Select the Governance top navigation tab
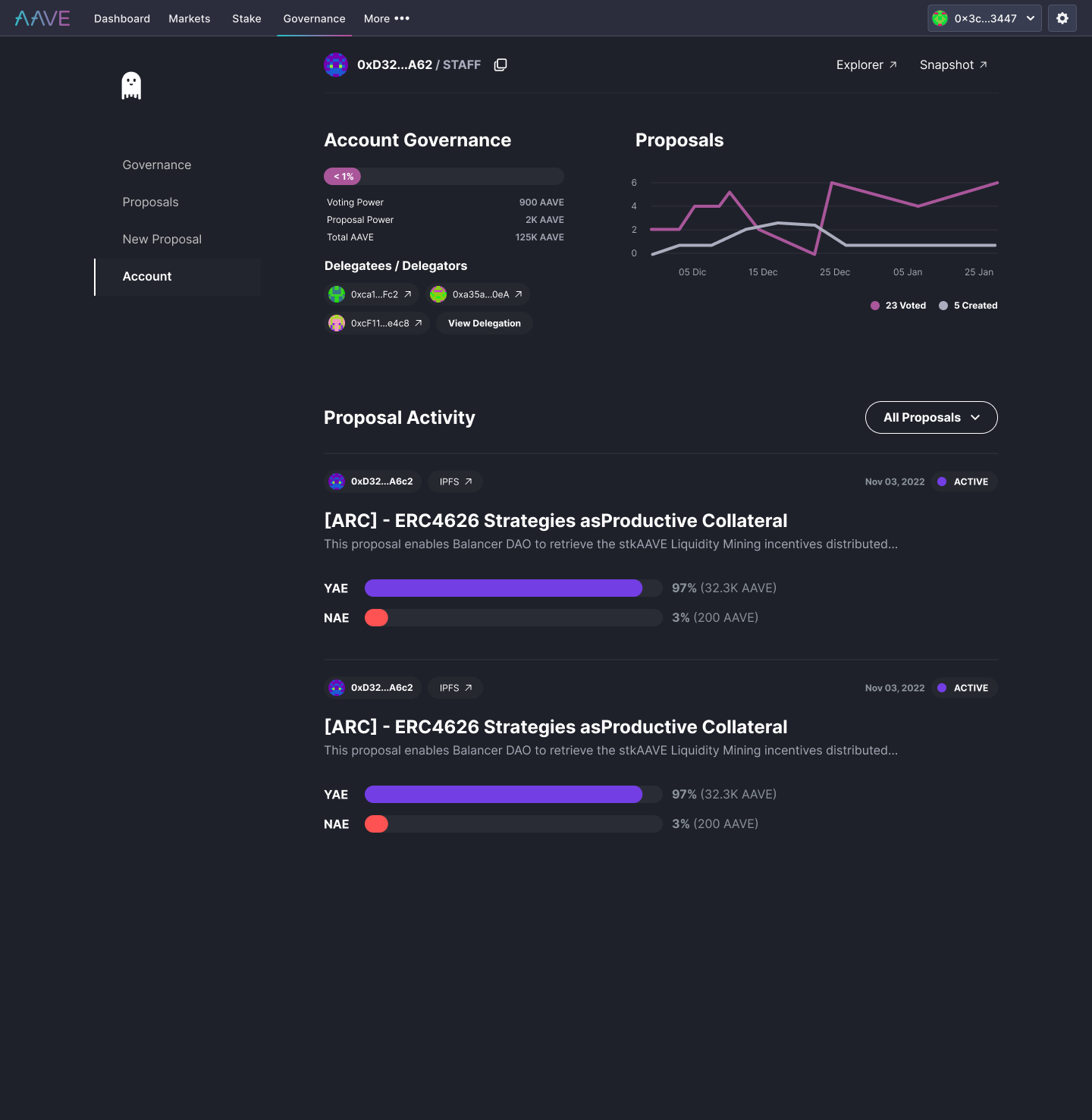The width and height of the screenshot is (1092, 1120). coord(315,18)
